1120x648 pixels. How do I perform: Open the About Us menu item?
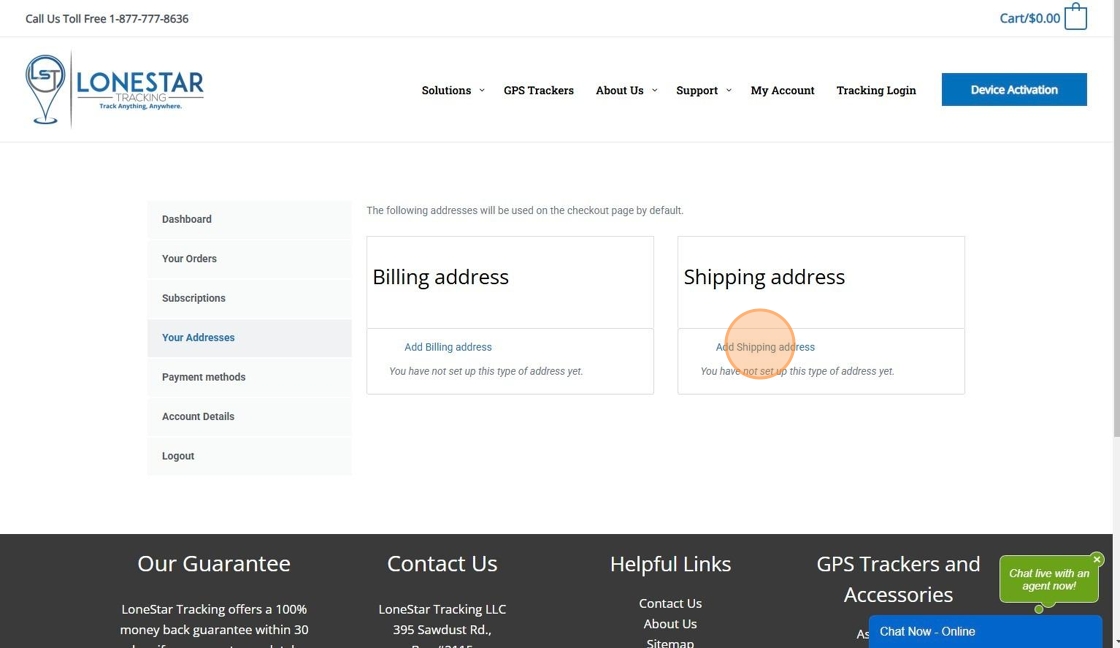click(619, 90)
